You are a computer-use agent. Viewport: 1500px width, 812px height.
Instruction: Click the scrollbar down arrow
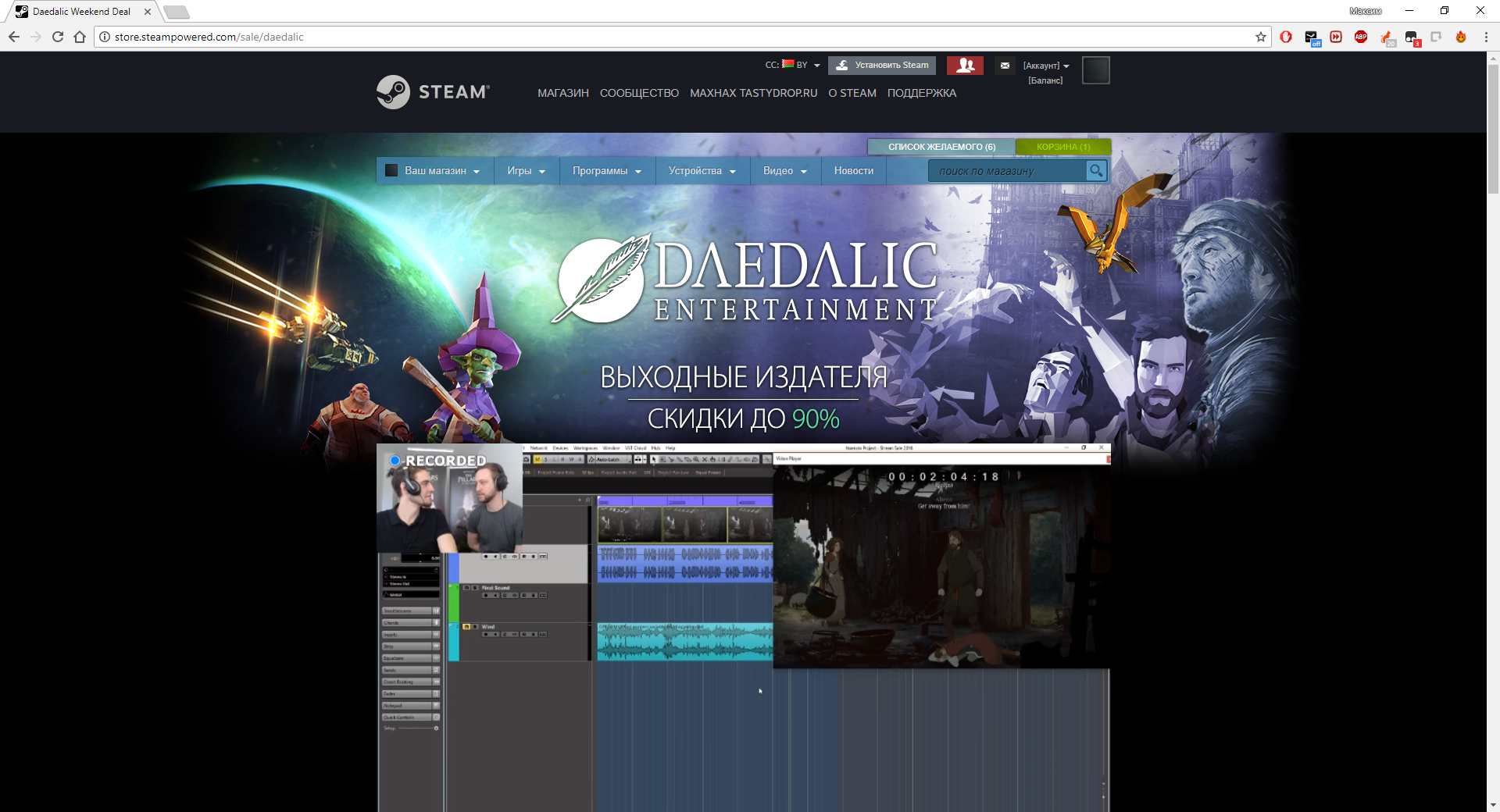(1493, 805)
